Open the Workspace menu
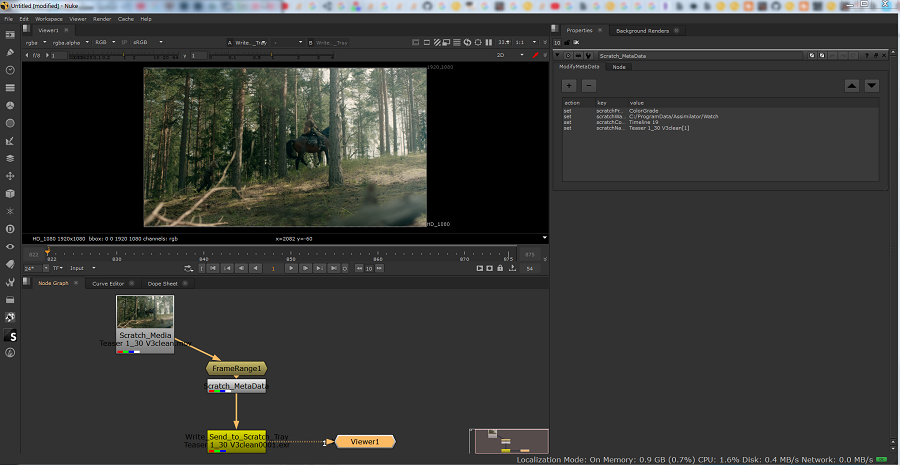 (49, 19)
